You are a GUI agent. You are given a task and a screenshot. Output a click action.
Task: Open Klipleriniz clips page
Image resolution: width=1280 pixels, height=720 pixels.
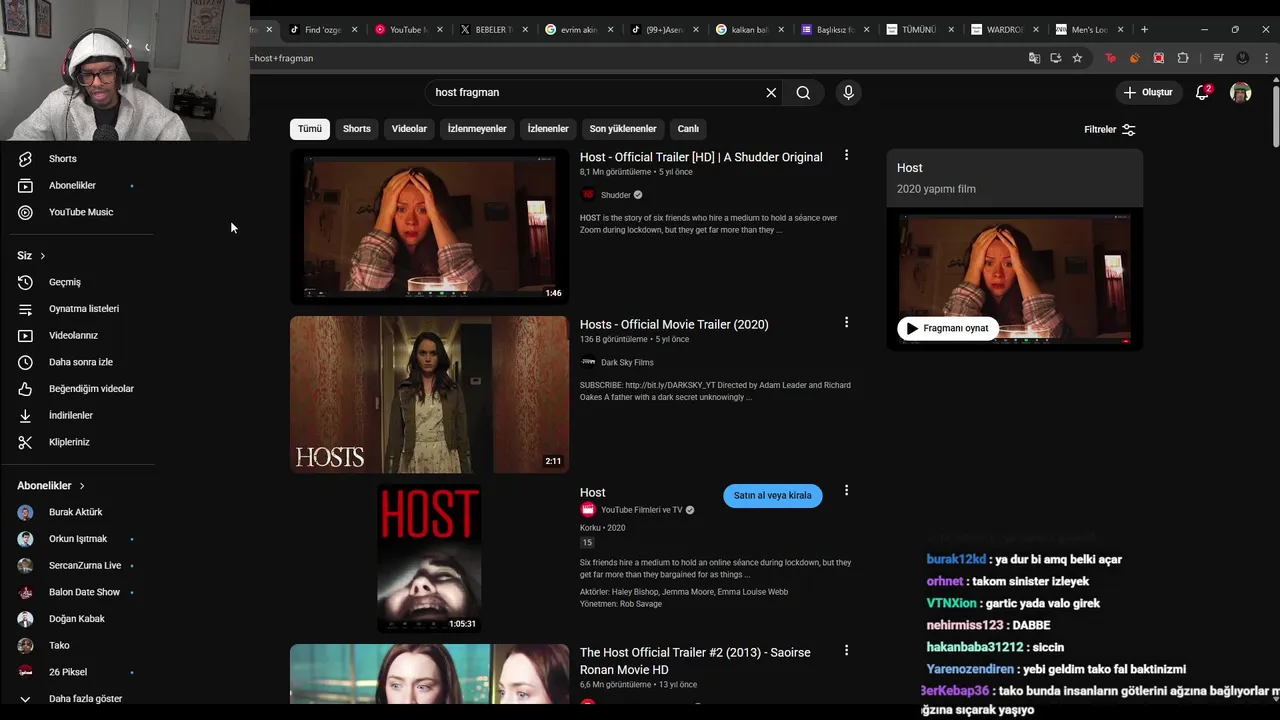[x=69, y=442]
